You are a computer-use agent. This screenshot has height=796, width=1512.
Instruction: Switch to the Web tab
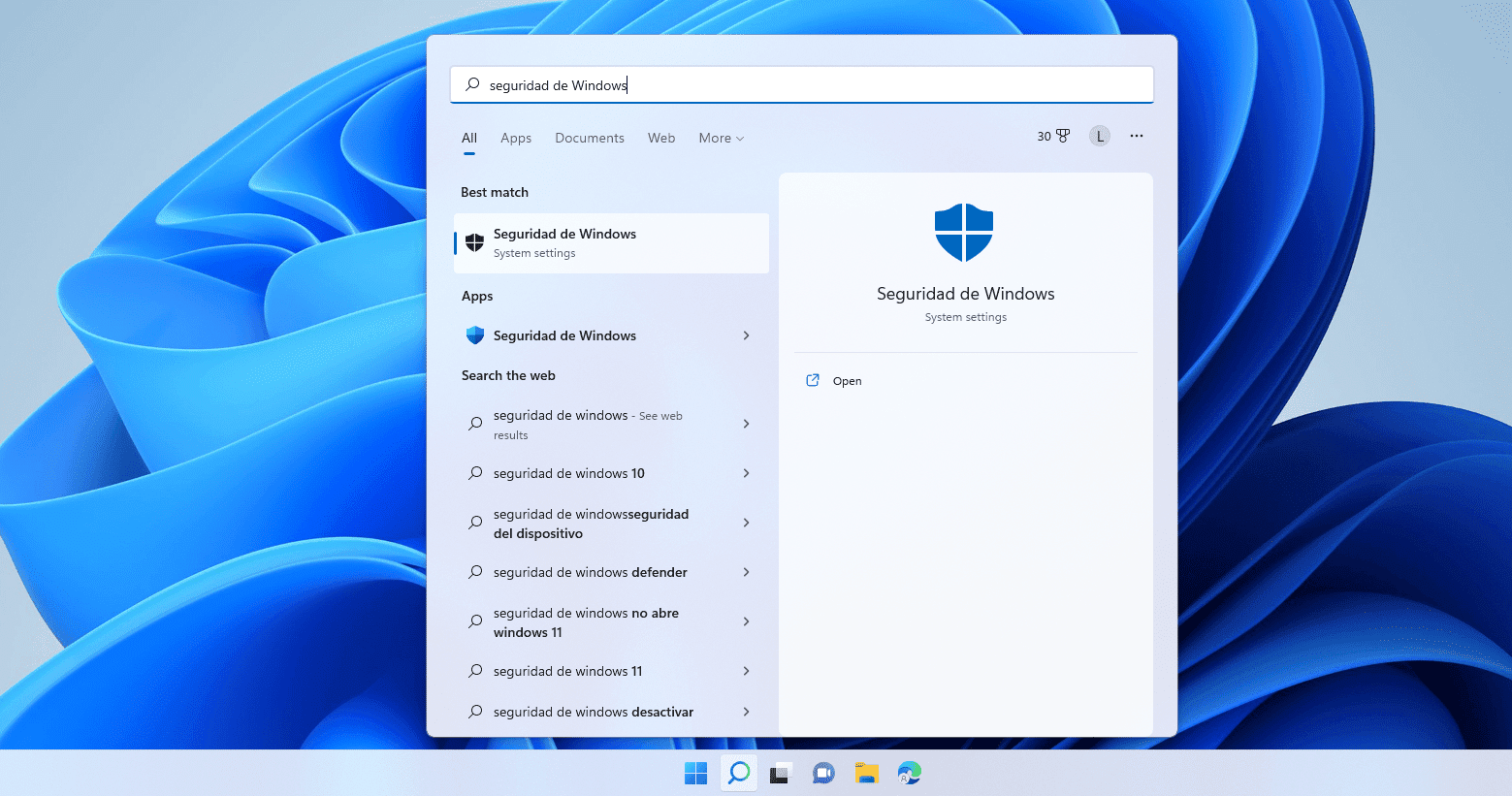[661, 138]
